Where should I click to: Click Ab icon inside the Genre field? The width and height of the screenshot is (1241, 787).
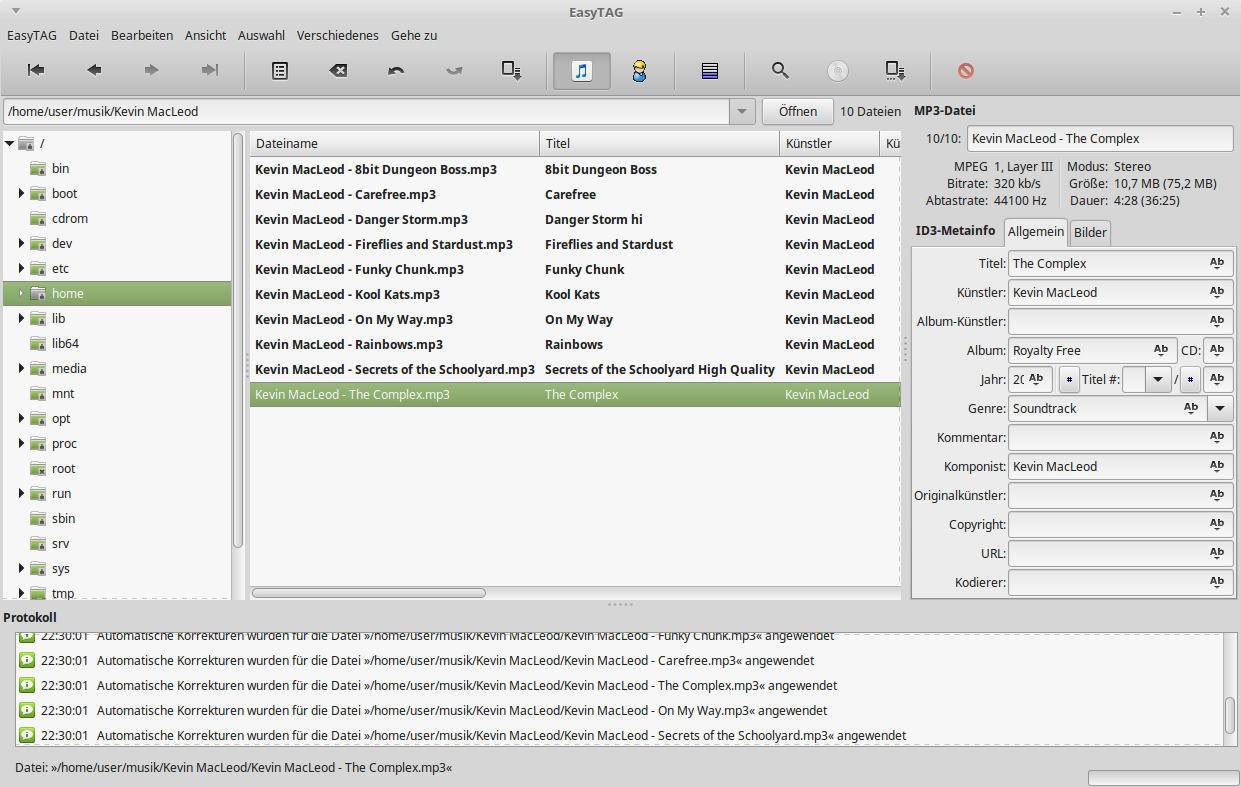1191,408
